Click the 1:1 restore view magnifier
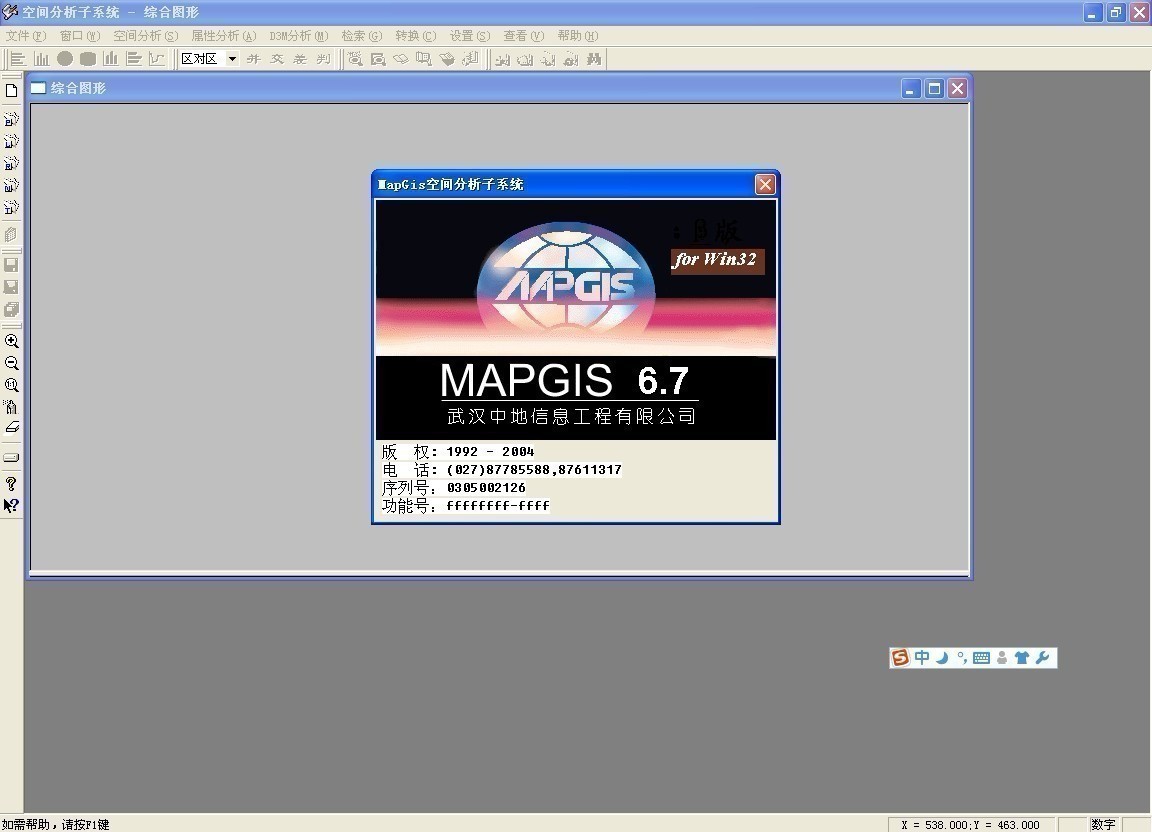This screenshot has width=1152, height=832. pos(11,385)
